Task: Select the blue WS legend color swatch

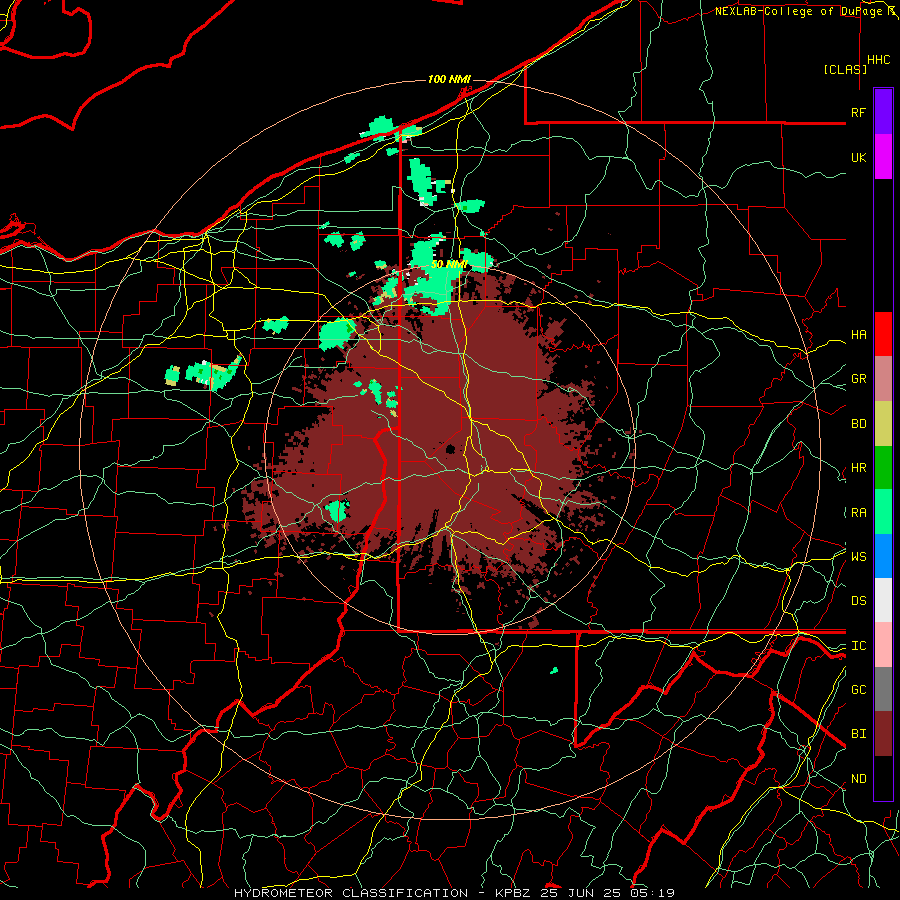Action: pos(883,556)
